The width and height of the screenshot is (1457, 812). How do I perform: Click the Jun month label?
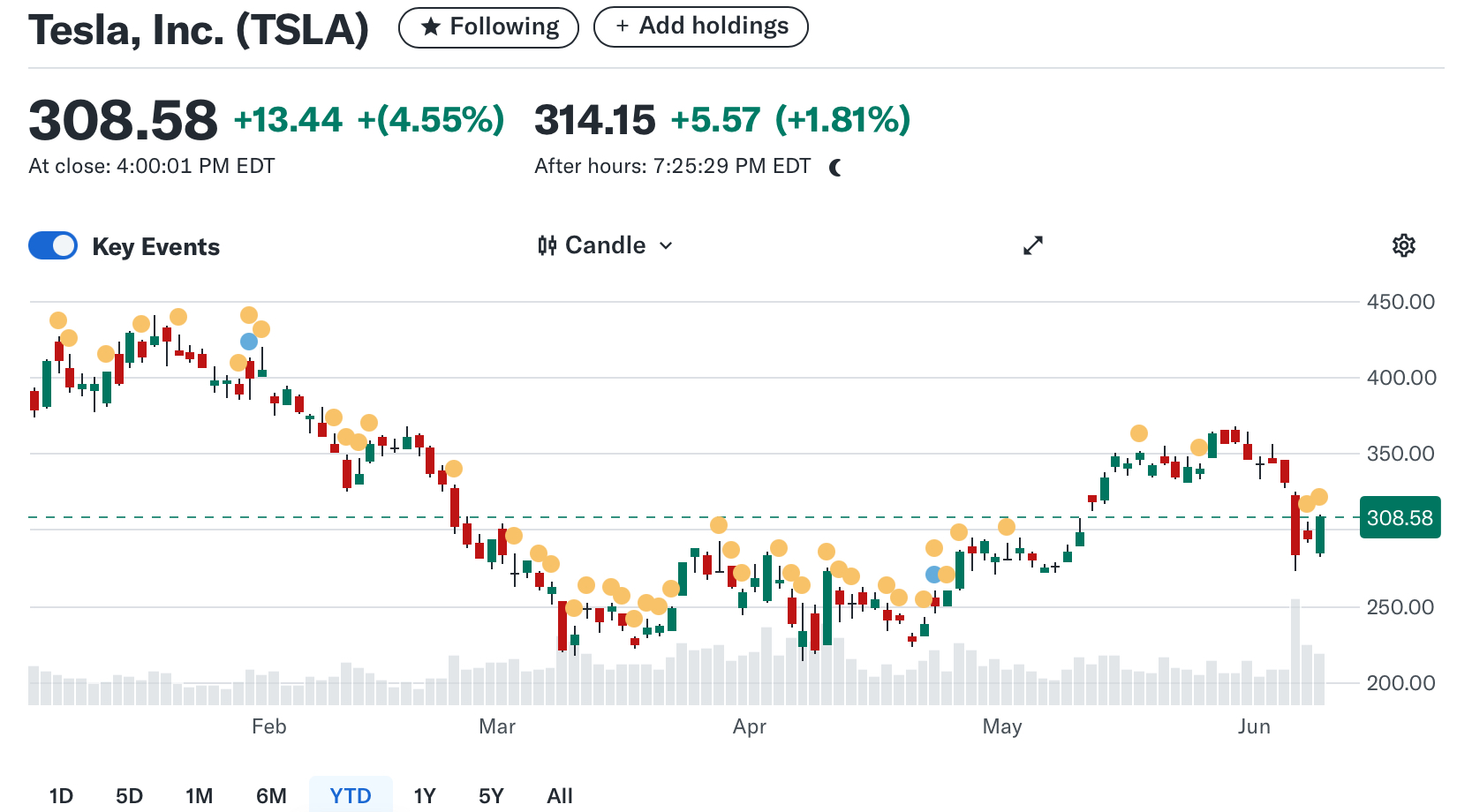point(1254,726)
